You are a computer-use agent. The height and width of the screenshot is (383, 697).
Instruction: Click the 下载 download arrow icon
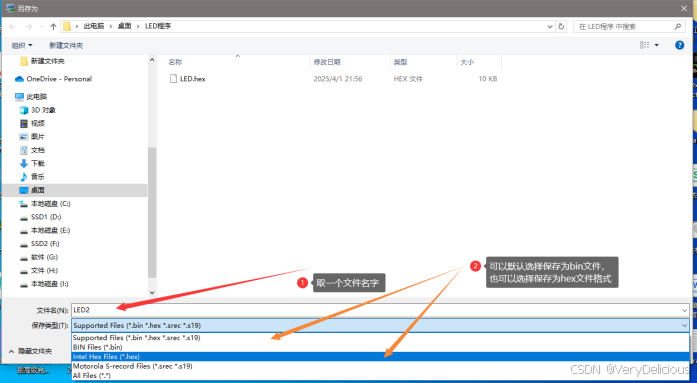click(x=24, y=164)
